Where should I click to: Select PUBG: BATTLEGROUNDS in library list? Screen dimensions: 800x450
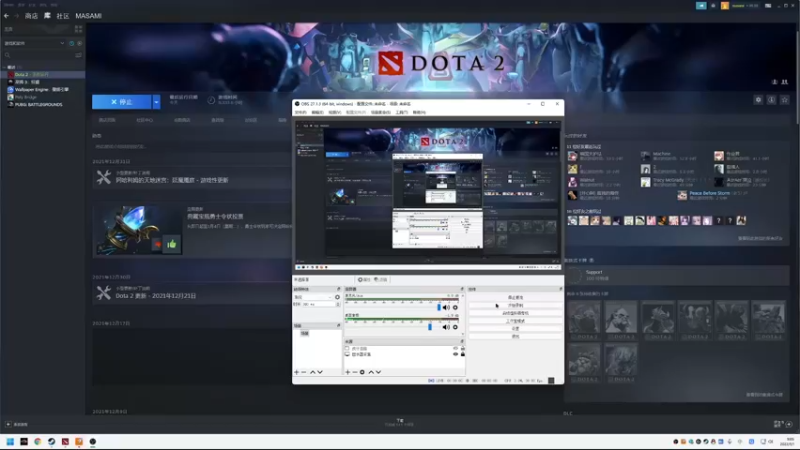pyautogui.click(x=38, y=105)
